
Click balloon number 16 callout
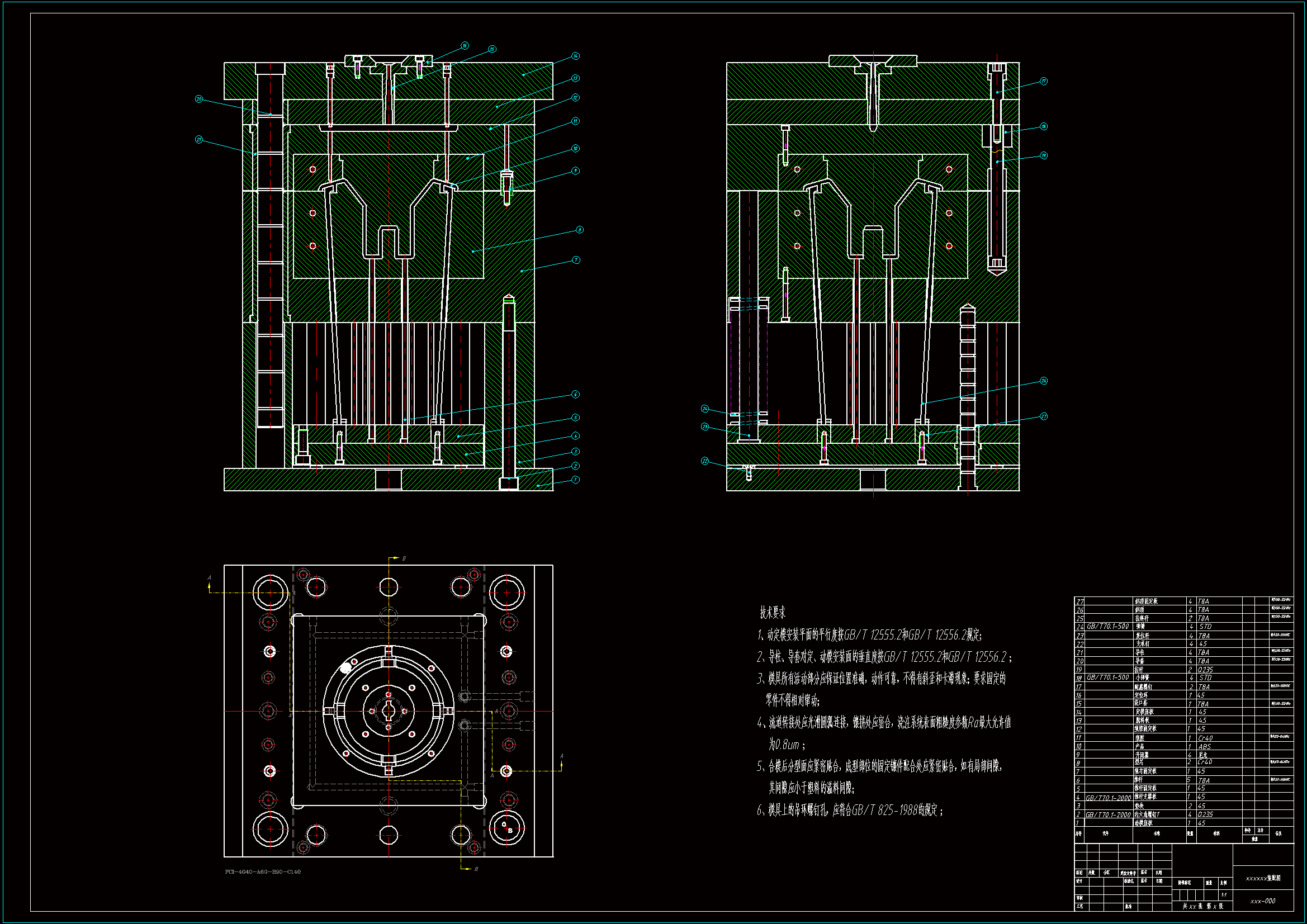click(x=465, y=45)
